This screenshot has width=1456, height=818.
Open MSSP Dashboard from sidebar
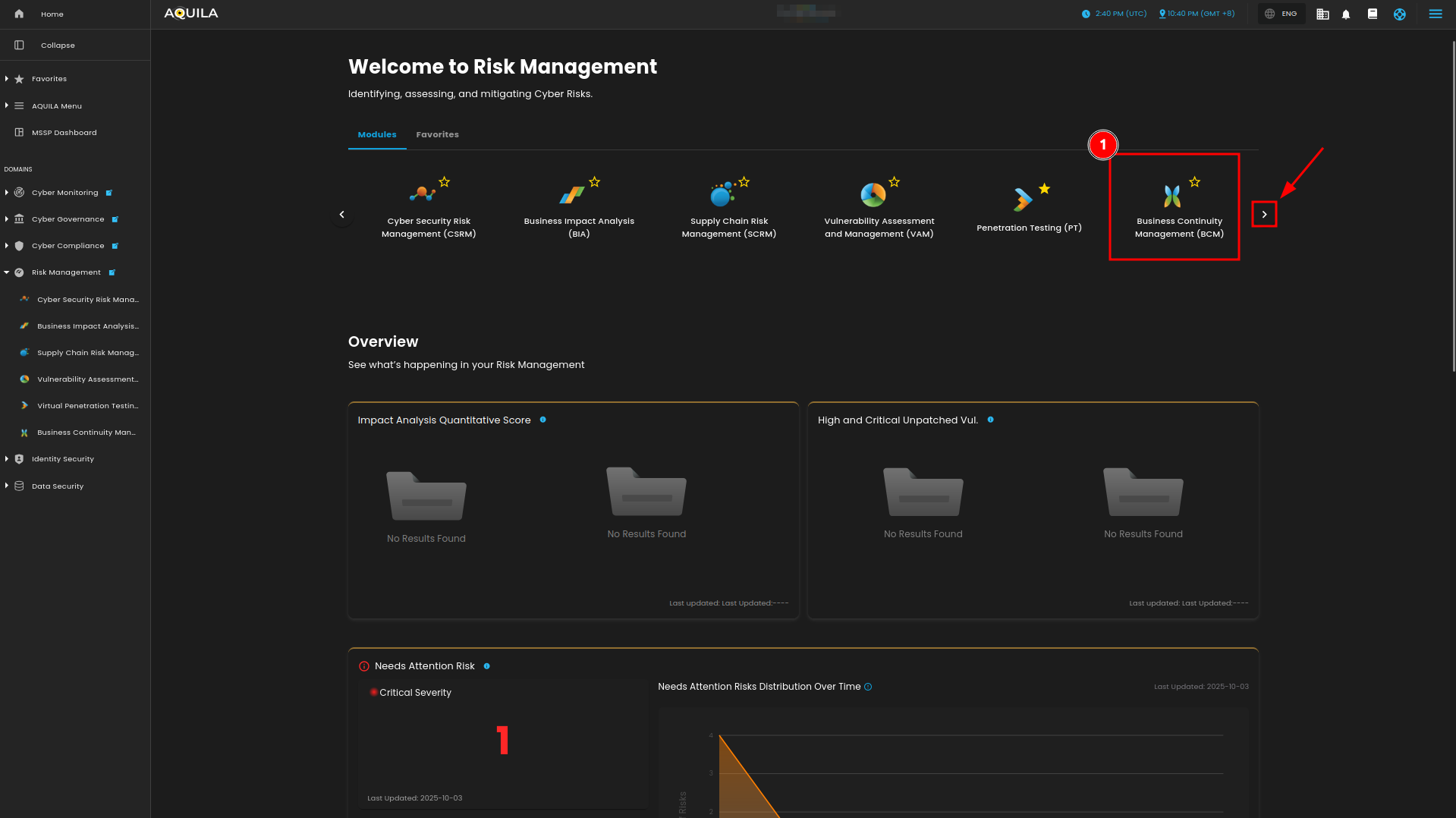64,133
